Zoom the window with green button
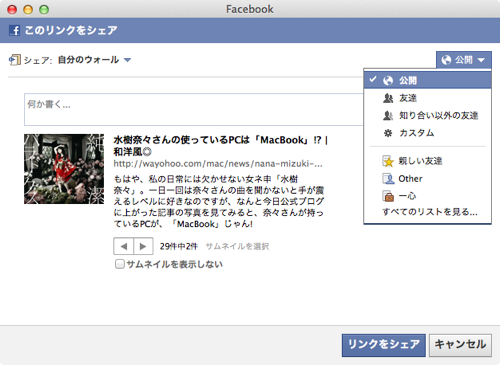The width and height of the screenshot is (500, 365). (44, 9)
